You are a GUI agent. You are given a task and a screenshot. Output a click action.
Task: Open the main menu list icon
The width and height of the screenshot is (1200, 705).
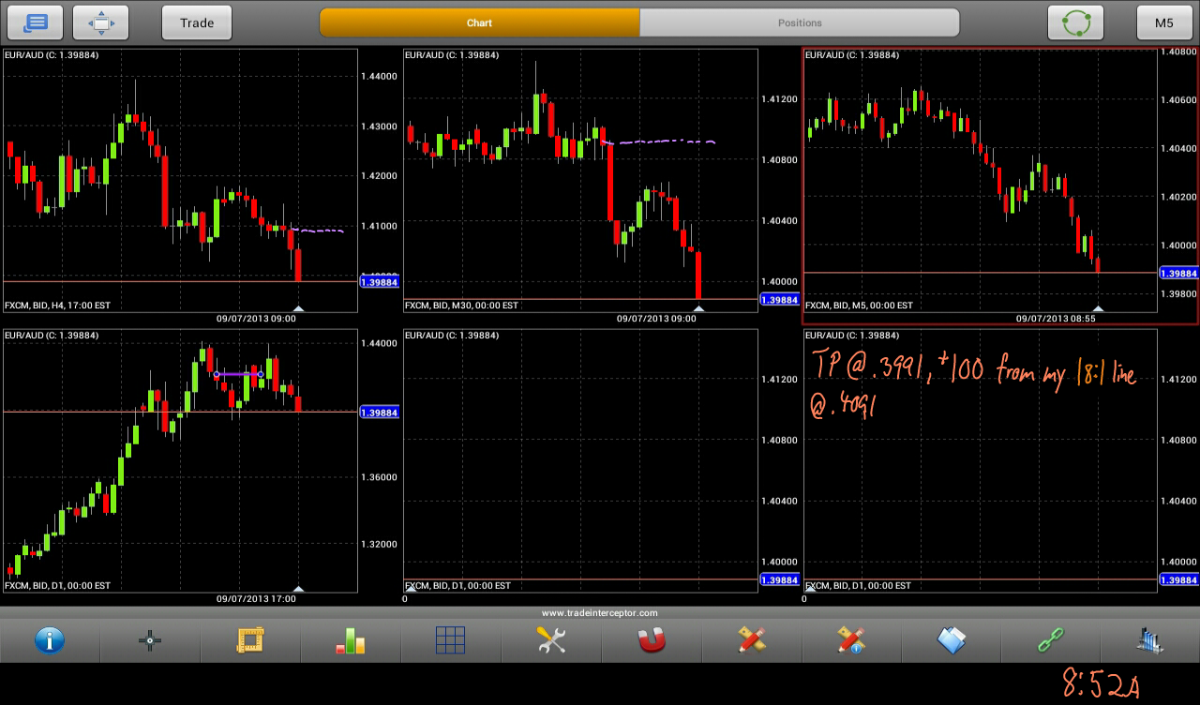tap(35, 22)
